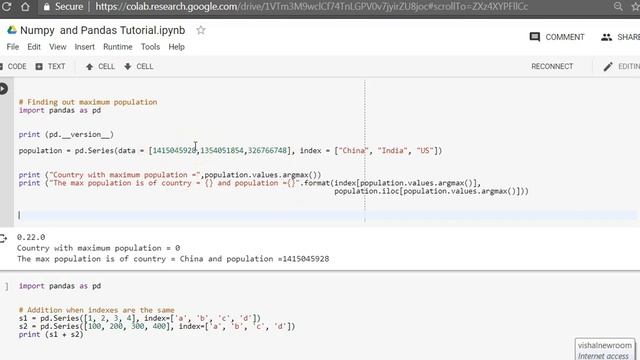Open the File menu
This screenshot has height=360, width=640.
tap(13, 47)
